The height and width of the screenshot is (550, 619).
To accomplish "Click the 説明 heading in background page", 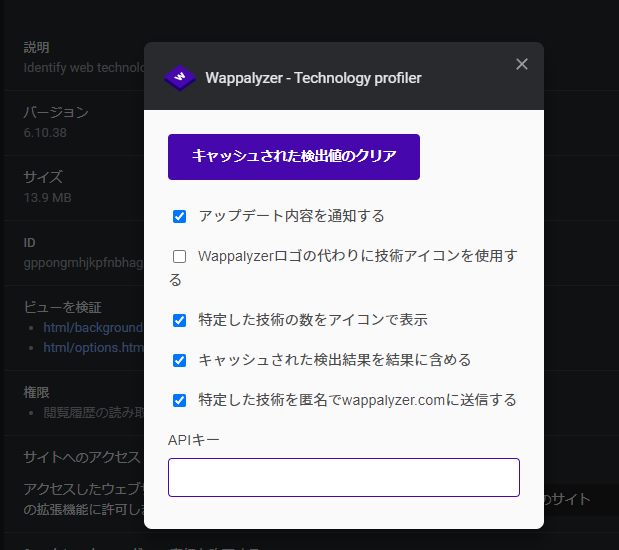I will coord(36,47).
